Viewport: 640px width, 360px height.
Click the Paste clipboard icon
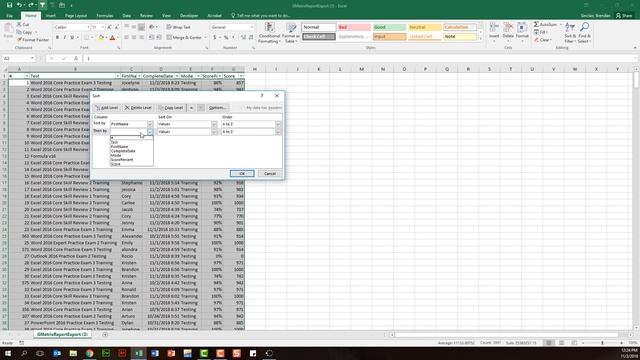pyautogui.click(x=8, y=29)
